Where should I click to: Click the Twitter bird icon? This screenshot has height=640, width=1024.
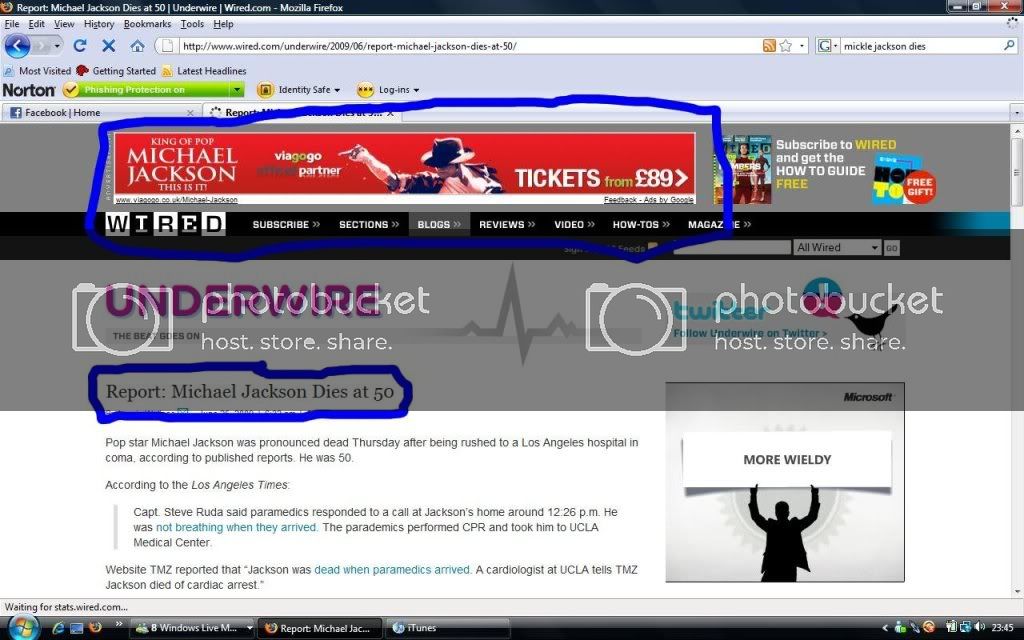coord(874,323)
